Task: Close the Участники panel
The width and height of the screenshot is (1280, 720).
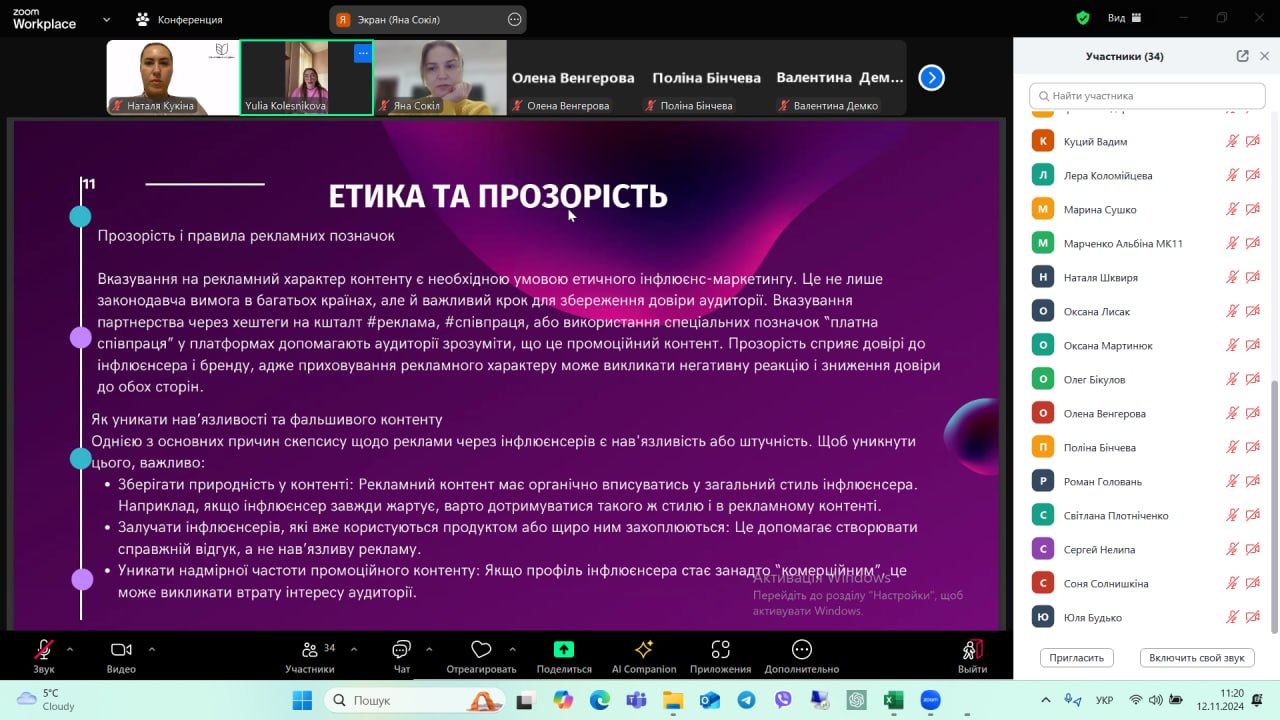Action: 1265,56
